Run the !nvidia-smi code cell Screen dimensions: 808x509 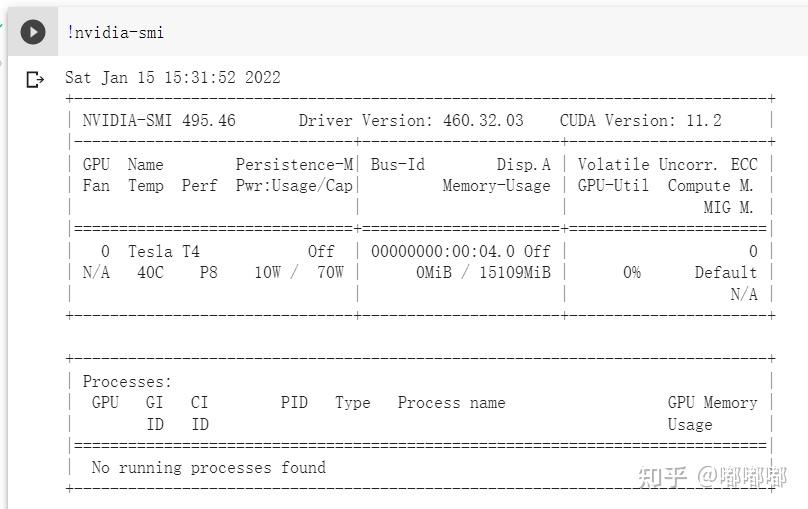pyautogui.click(x=33, y=32)
